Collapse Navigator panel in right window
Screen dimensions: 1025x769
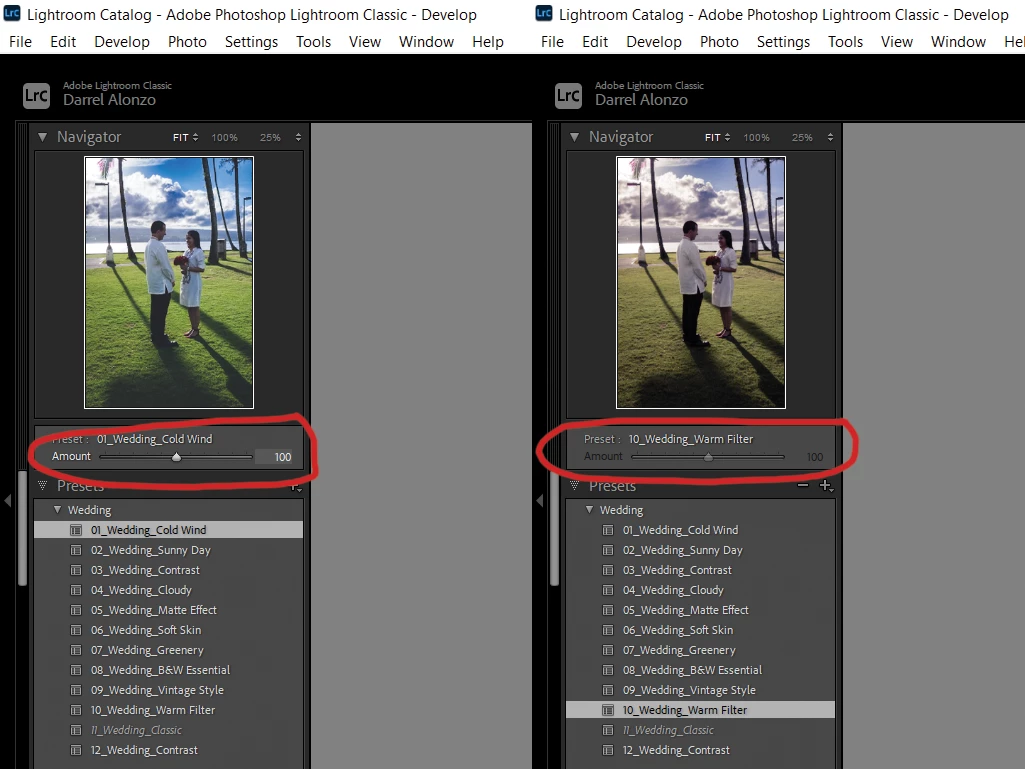[575, 137]
